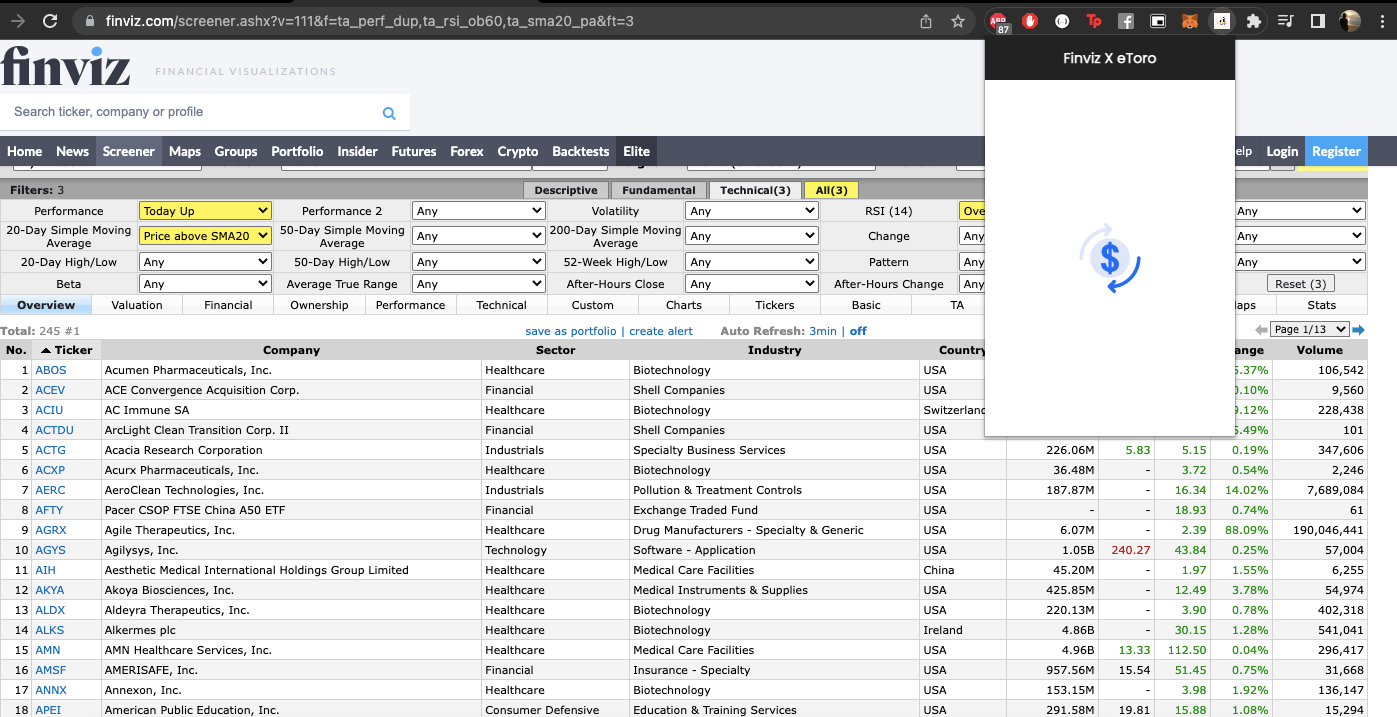Open Crypto in the navigation bar
This screenshot has width=1397, height=717.
(x=518, y=151)
